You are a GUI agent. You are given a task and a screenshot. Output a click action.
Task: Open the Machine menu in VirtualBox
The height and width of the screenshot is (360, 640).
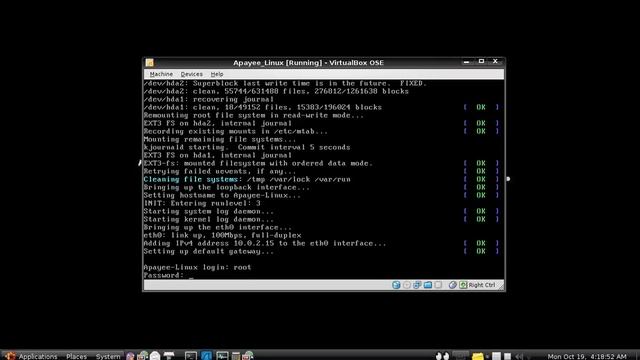pyautogui.click(x=161, y=74)
